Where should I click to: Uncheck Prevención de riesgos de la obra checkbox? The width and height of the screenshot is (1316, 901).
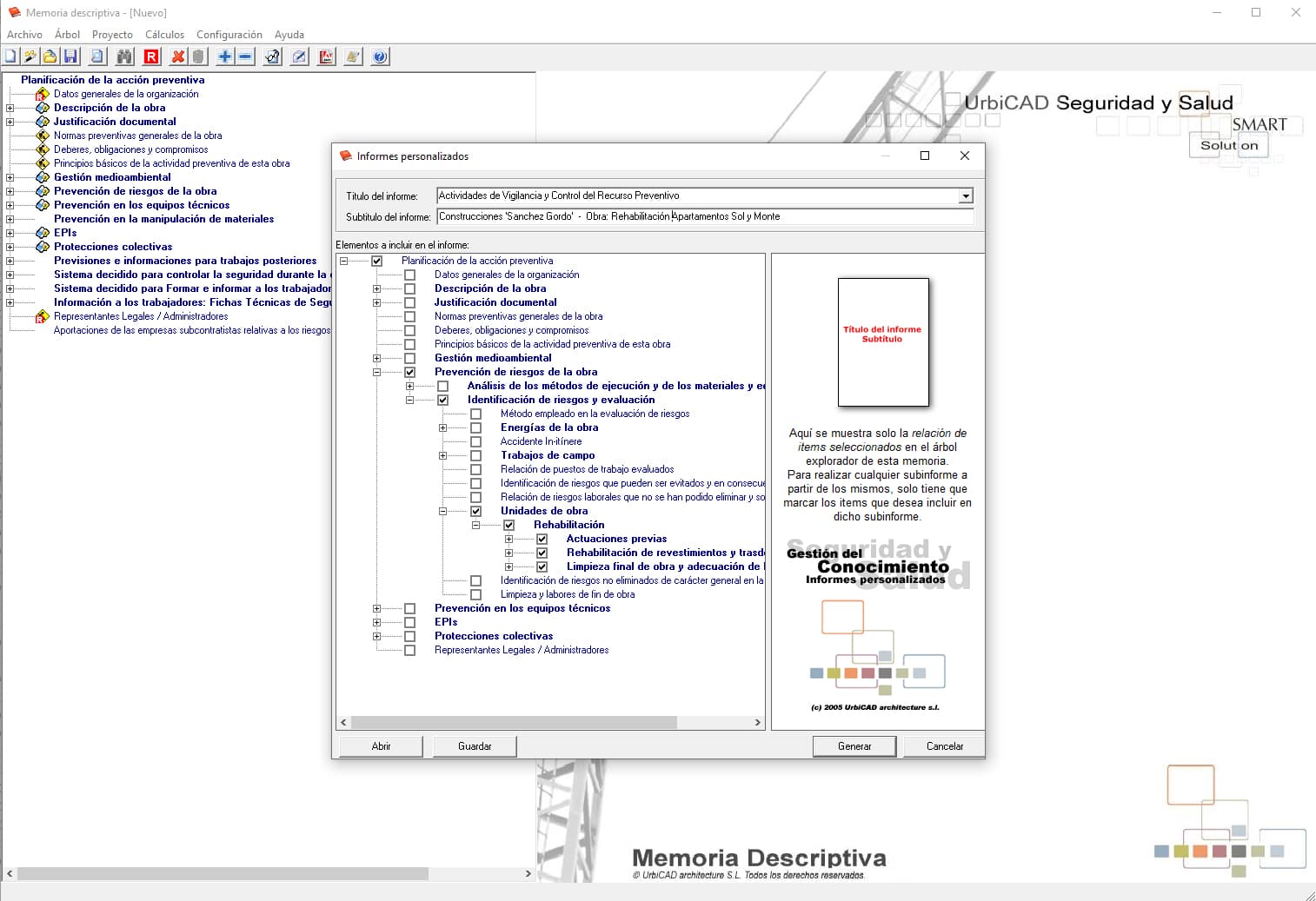[x=410, y=372]
